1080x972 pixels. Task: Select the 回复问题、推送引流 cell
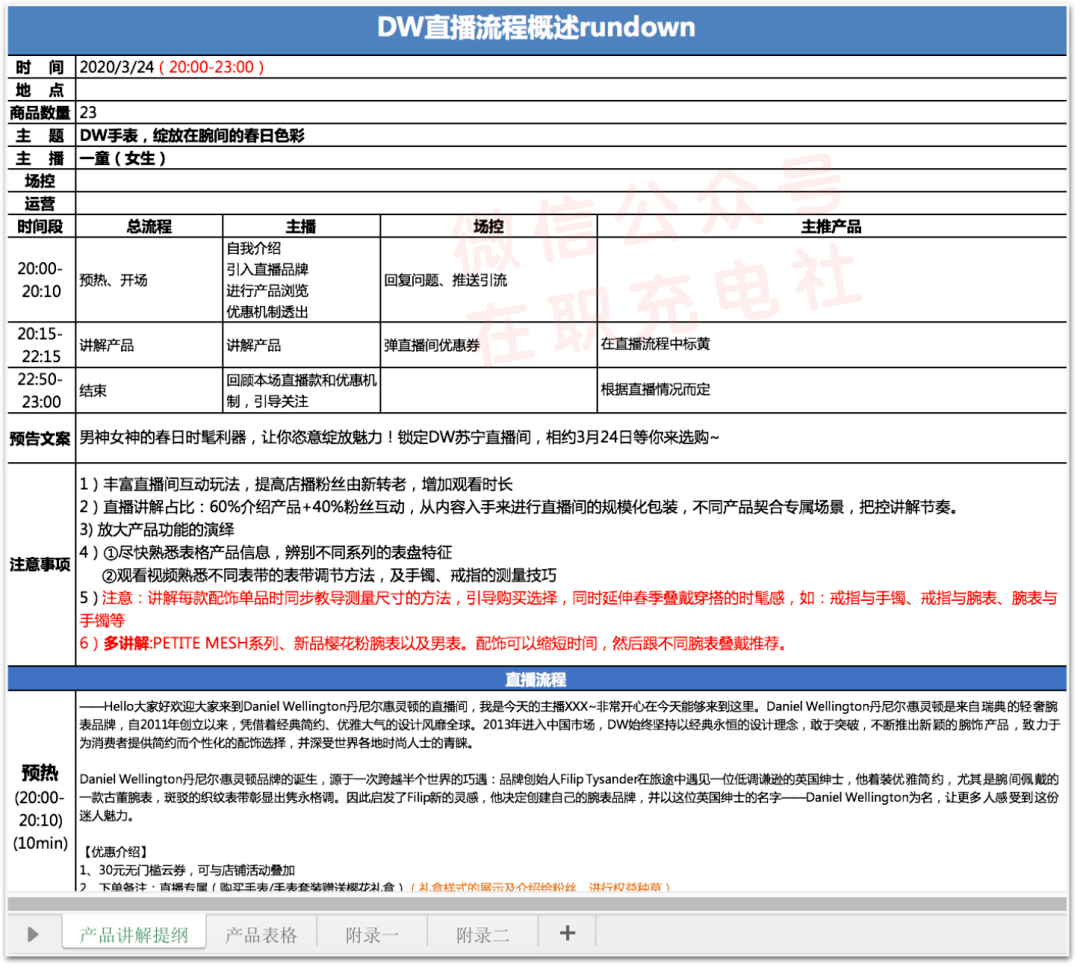click(488, 280)
